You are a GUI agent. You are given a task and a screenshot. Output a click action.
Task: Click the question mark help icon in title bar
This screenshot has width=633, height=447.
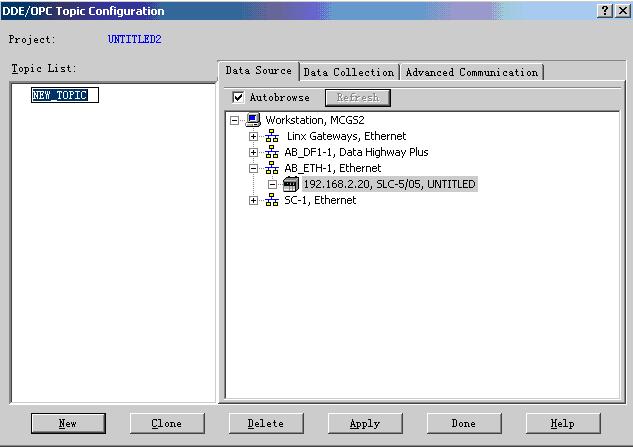click(x=605, y=10)
